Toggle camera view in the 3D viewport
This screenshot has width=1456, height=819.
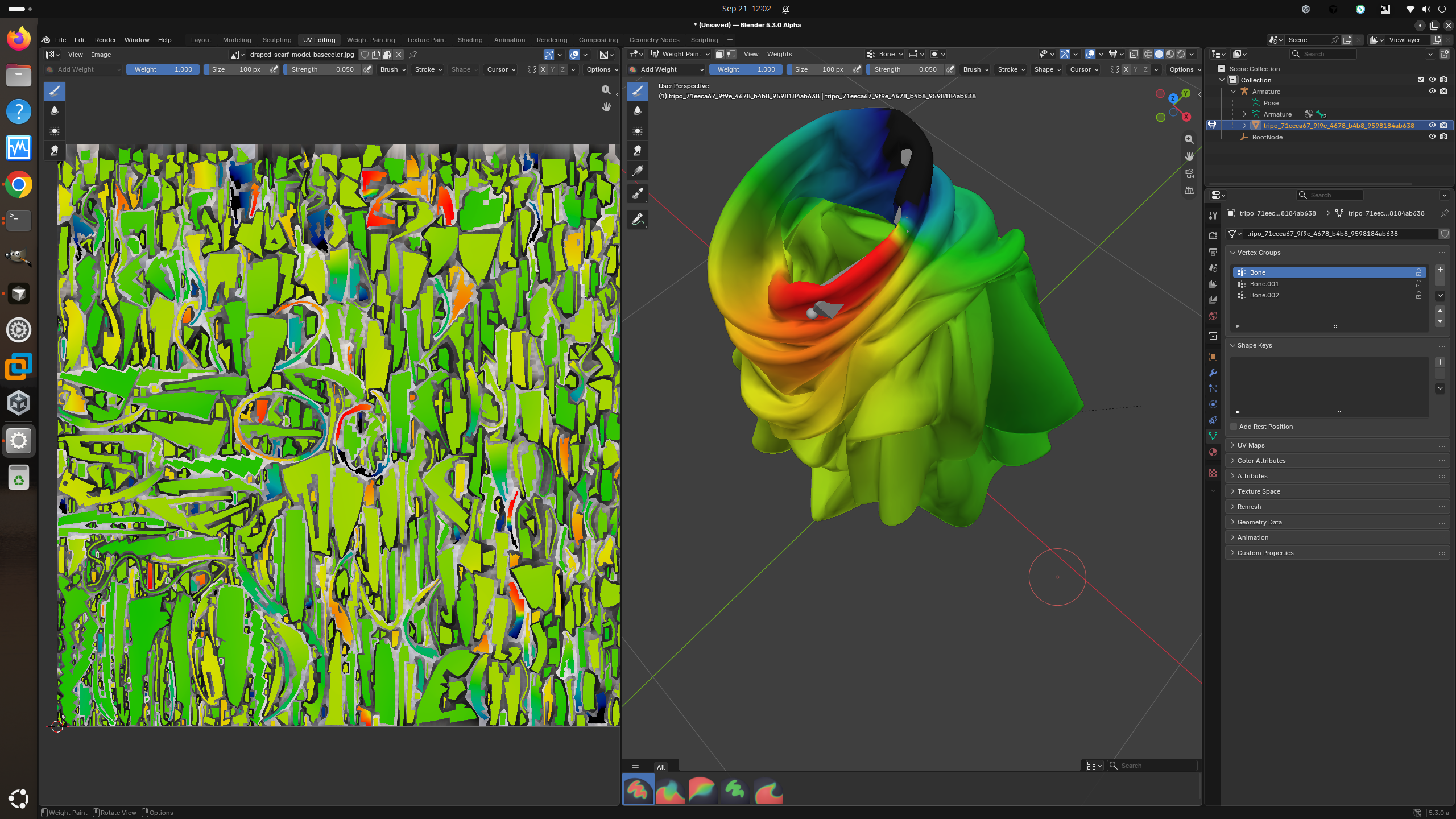pos(1189,173)
